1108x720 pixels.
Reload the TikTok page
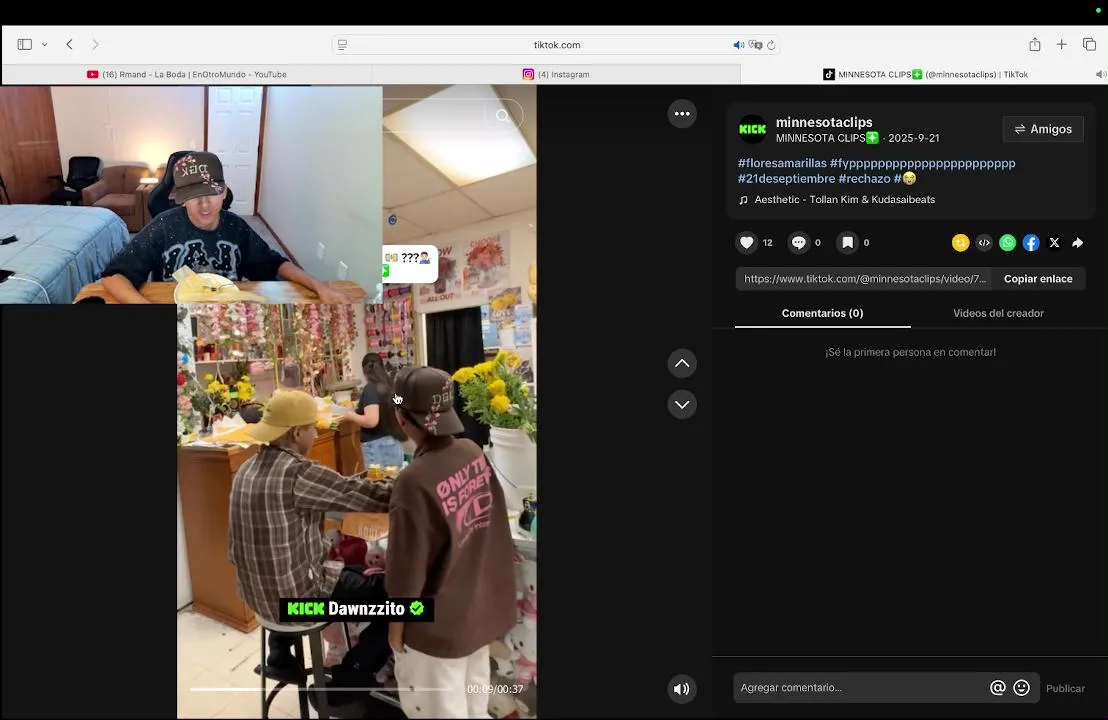click(772, 45)
